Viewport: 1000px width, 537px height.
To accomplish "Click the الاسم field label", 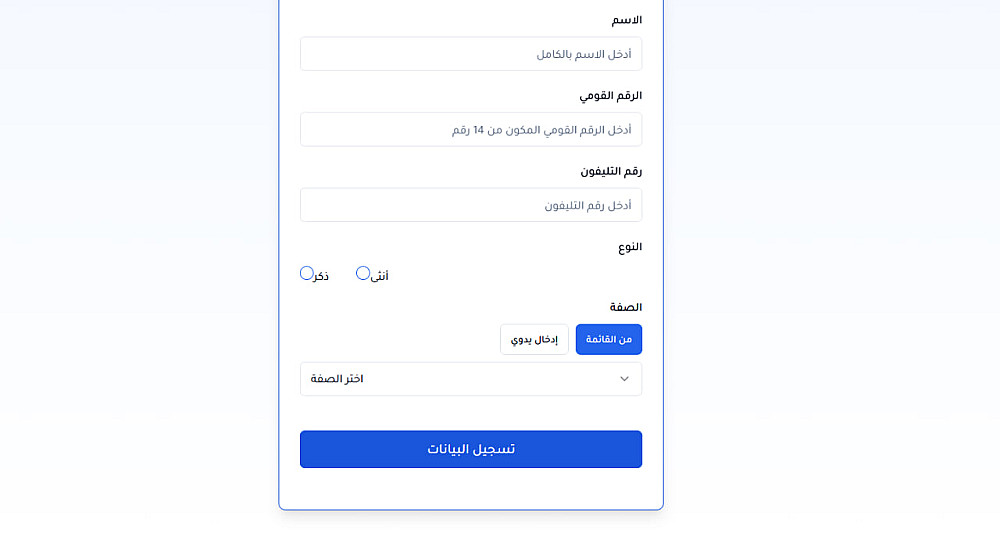I will 627,20.
